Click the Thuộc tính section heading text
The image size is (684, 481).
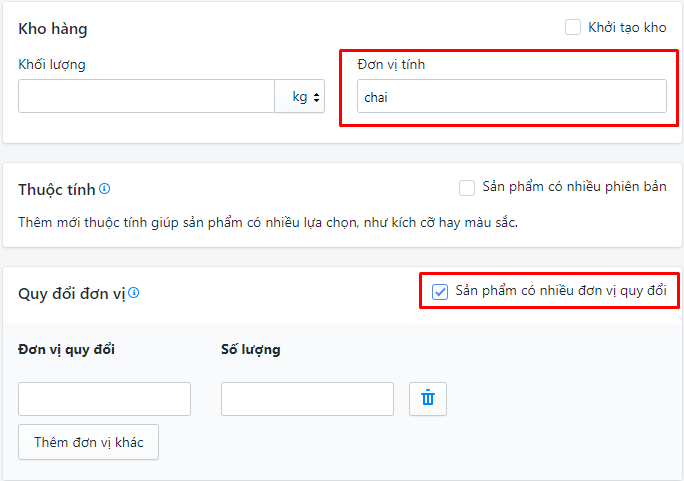57,190
